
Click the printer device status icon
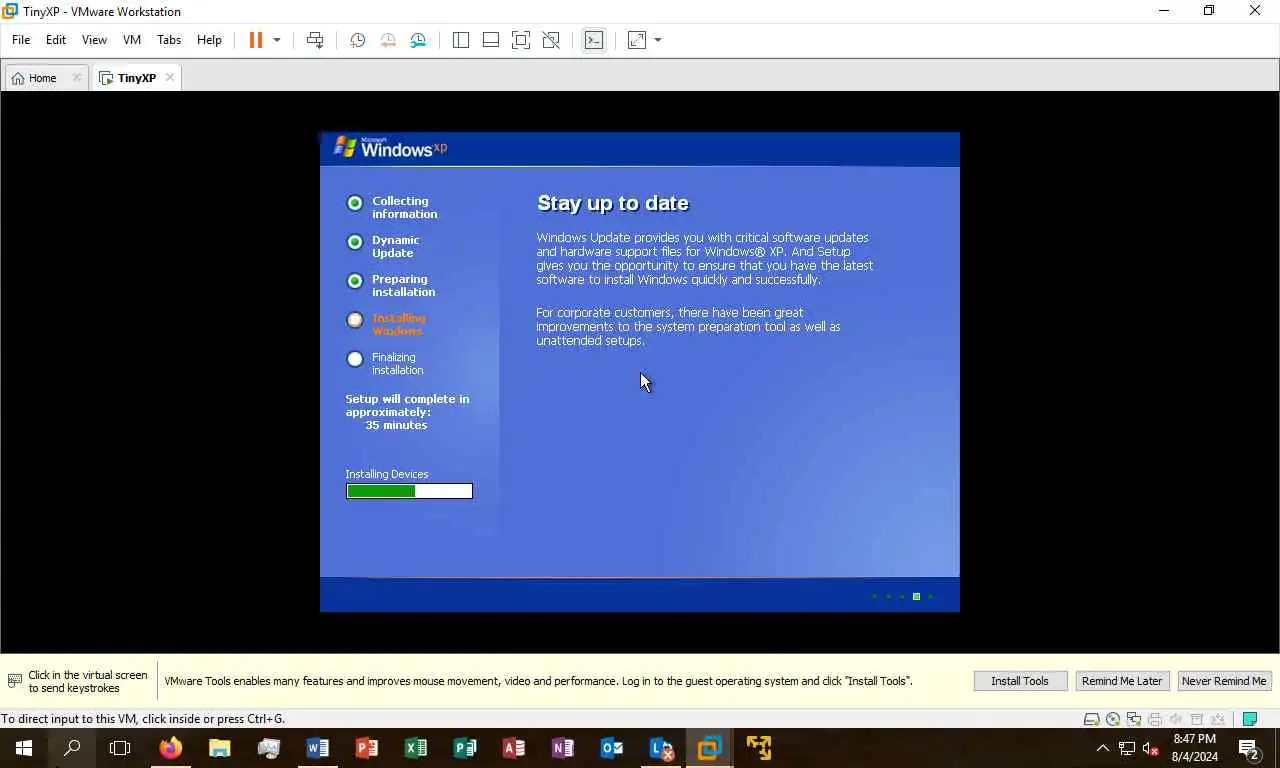[x=1155, y=719]
